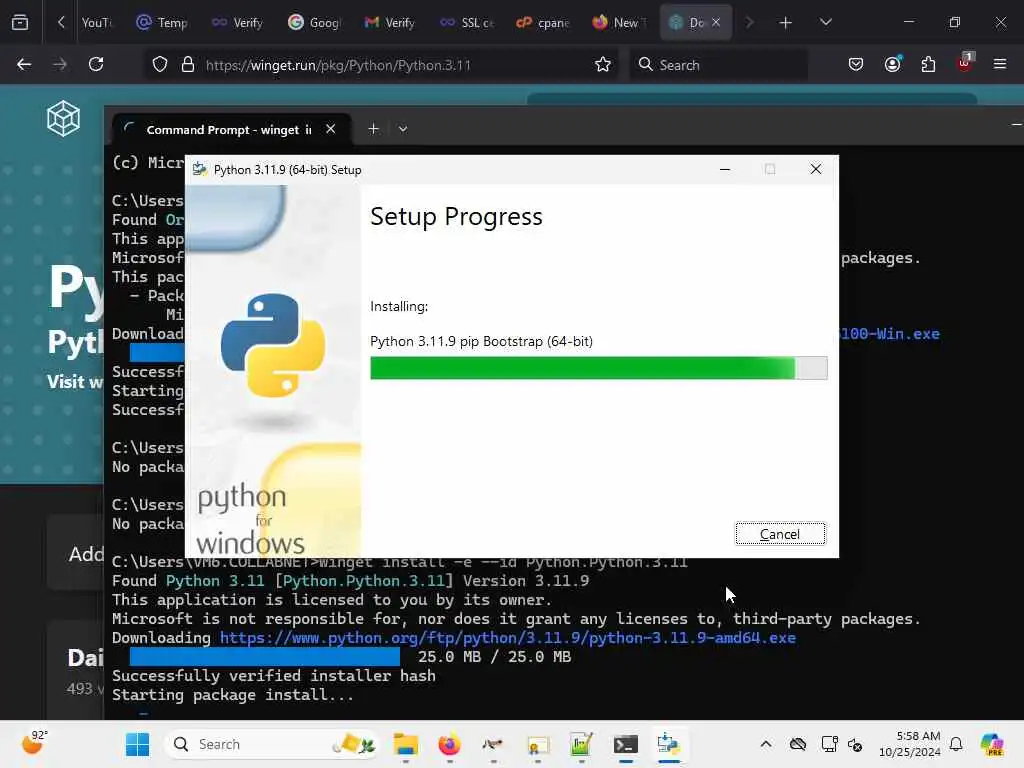Viewport: 1024px width, 768px height.
Task: Open the Firefox tab list dropdown
Action: click(825, 22)
